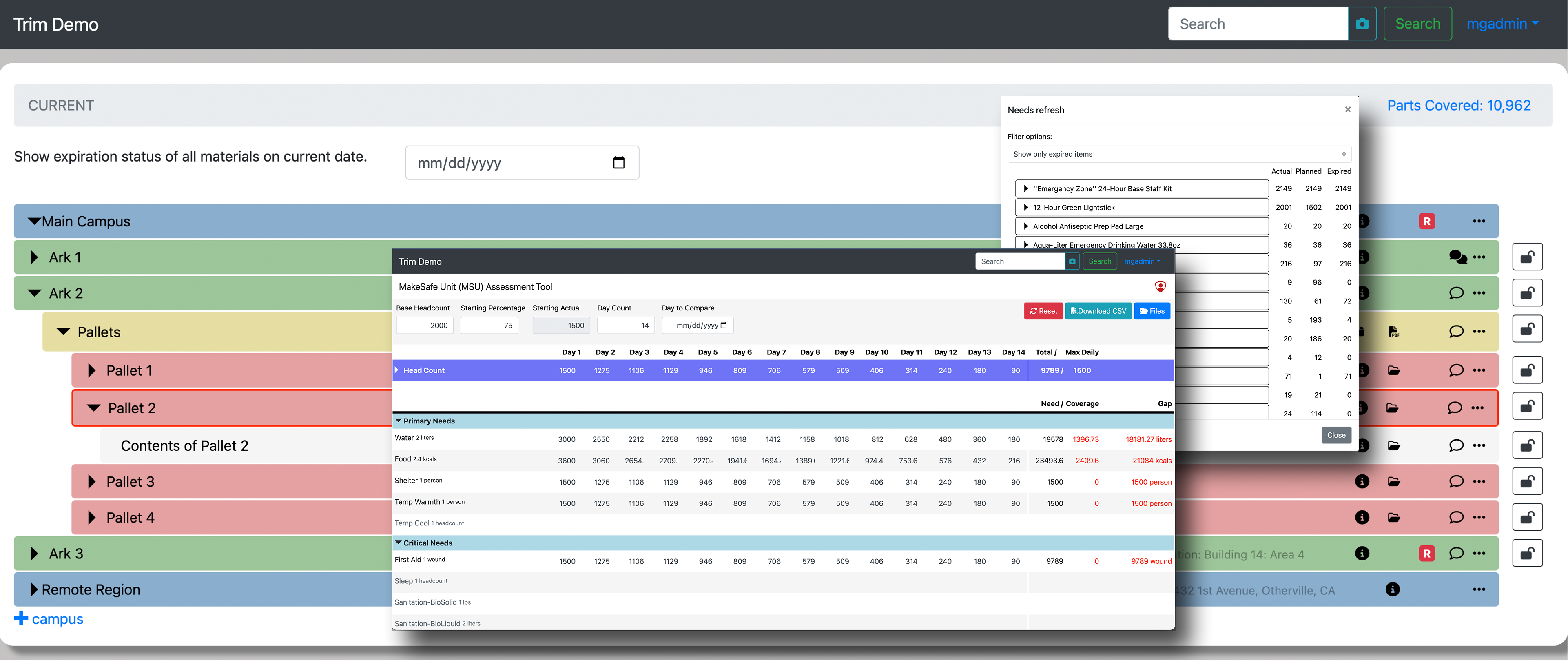Click the red Reset button
This screenshot has width=1568, height=660.
1043,311
